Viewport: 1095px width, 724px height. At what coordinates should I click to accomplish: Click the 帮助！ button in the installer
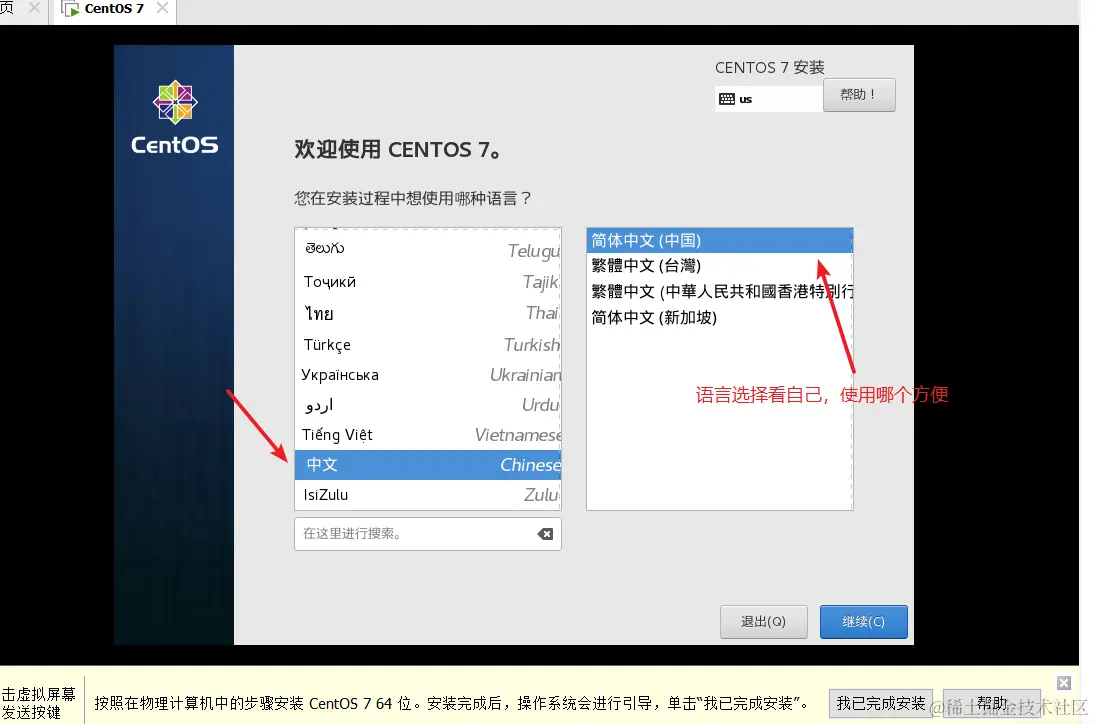pyautogui.click(x=859, y=94)
